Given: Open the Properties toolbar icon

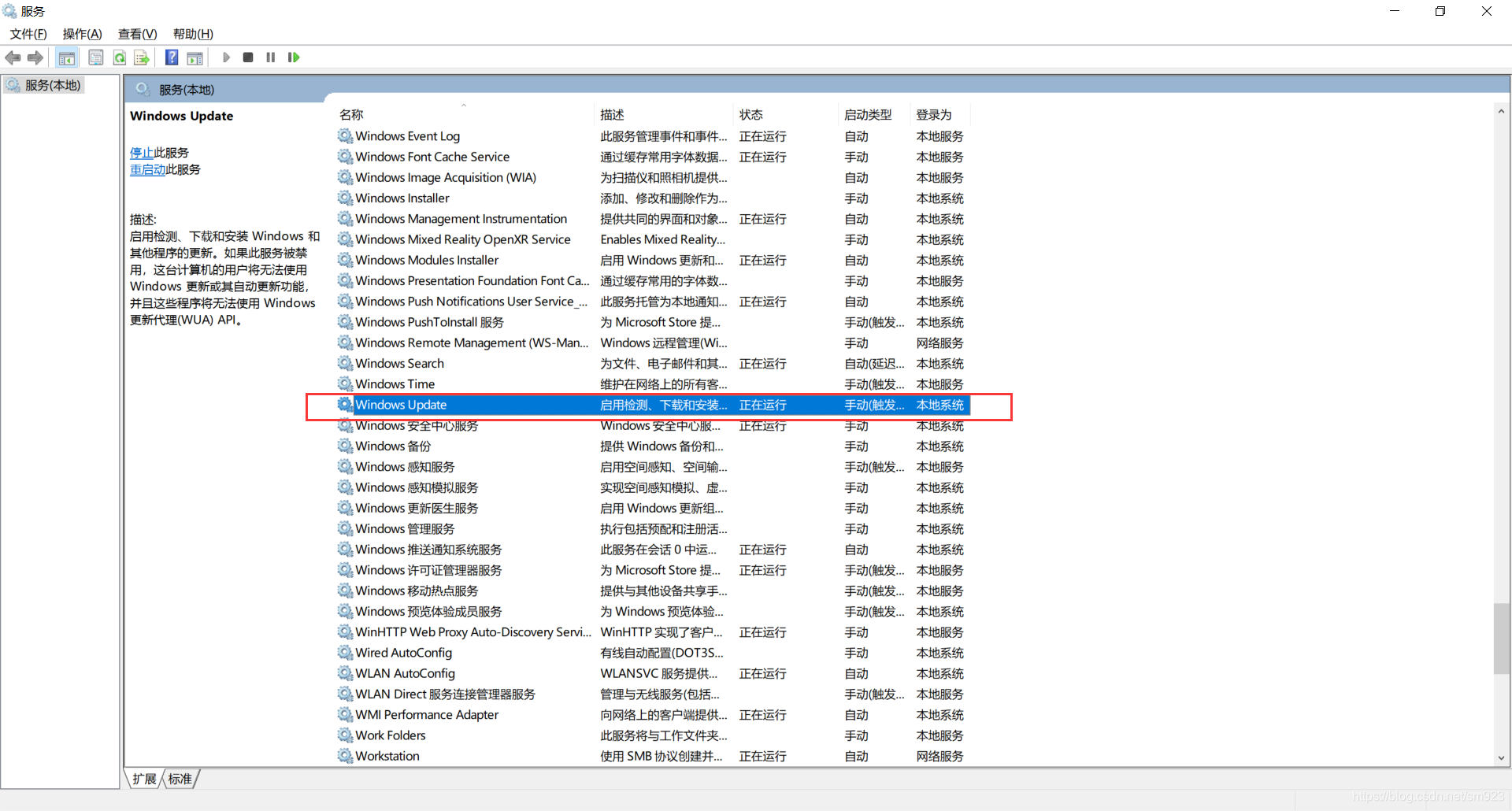Looking at the screenshot, I should tap(96, 57).
